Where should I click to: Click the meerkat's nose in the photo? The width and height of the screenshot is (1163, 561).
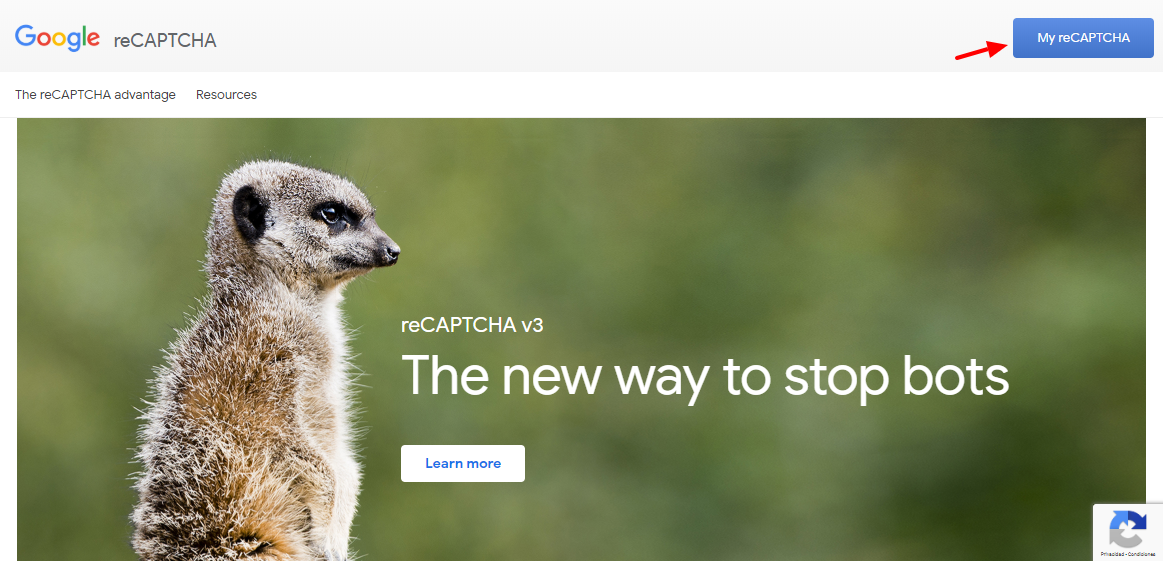[390, 253]
